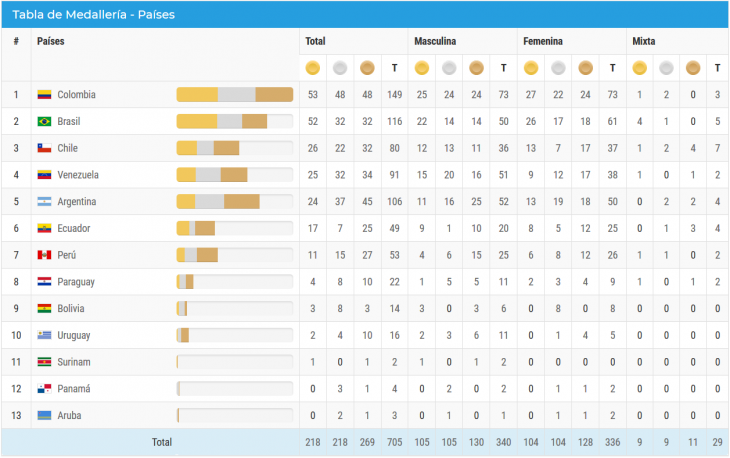
Task: Click the Total row label at bottom
Action: click(161, 442)
